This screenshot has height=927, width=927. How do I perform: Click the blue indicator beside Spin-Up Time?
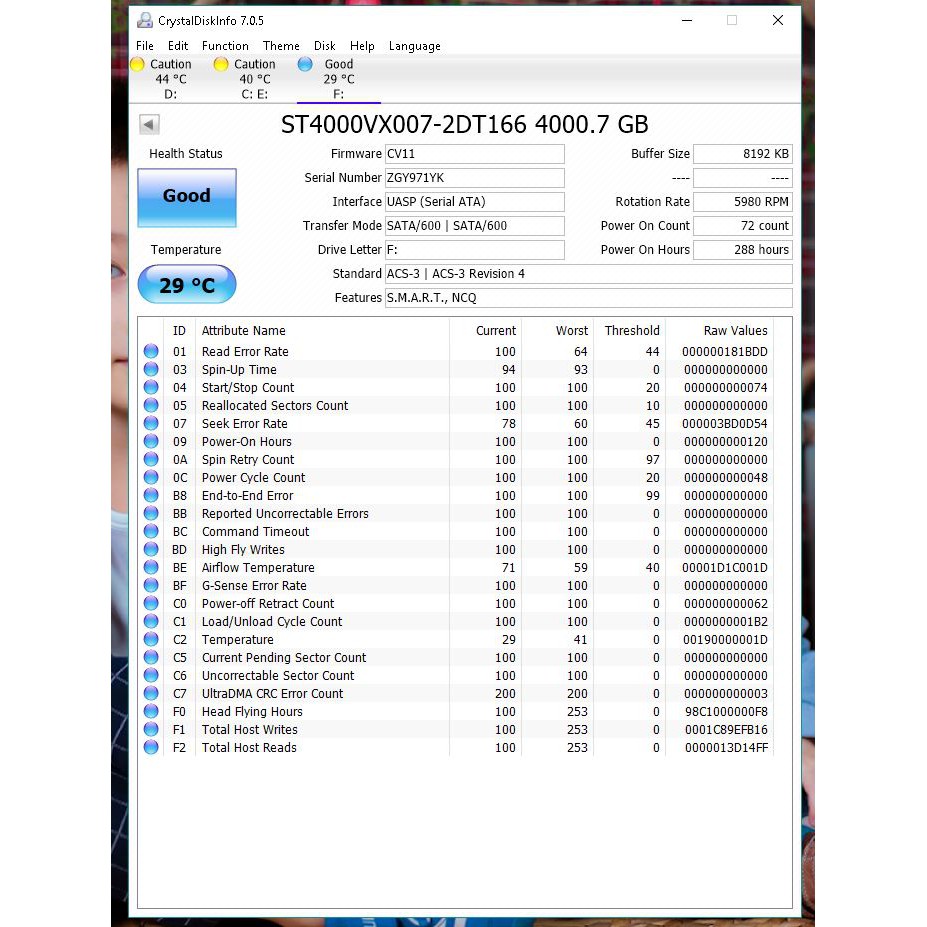(x=150, y=369)
